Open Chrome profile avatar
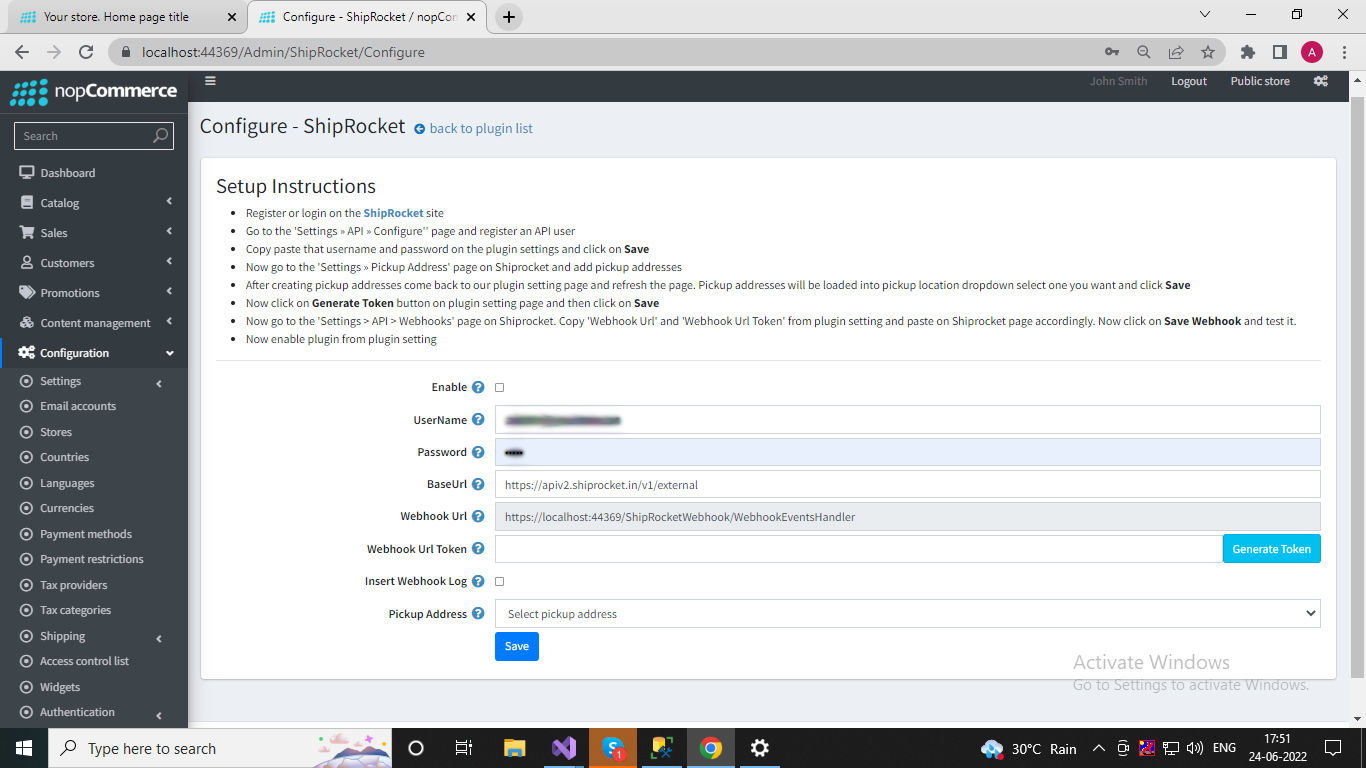This screenshot has height=768, width=1366. click(1312, 52)
